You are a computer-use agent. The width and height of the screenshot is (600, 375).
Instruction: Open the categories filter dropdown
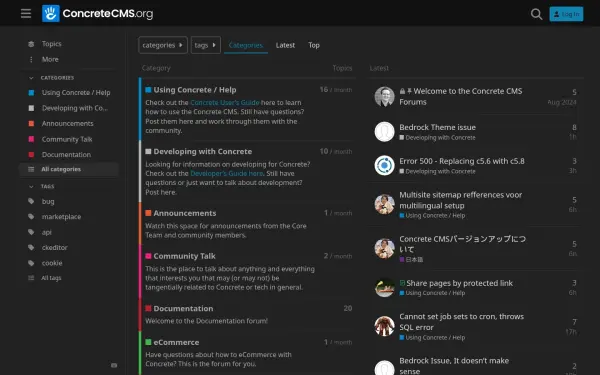click(x=163, y=45)
